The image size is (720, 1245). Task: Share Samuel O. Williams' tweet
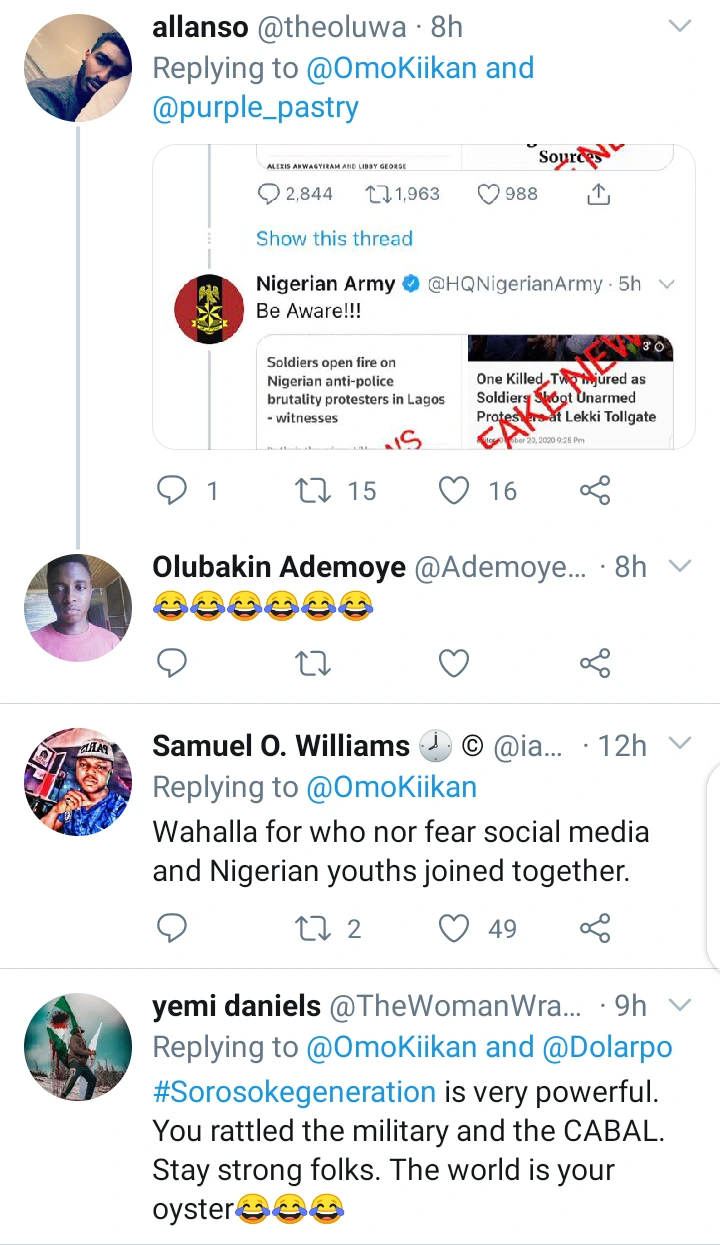click(x=595, y=929)
